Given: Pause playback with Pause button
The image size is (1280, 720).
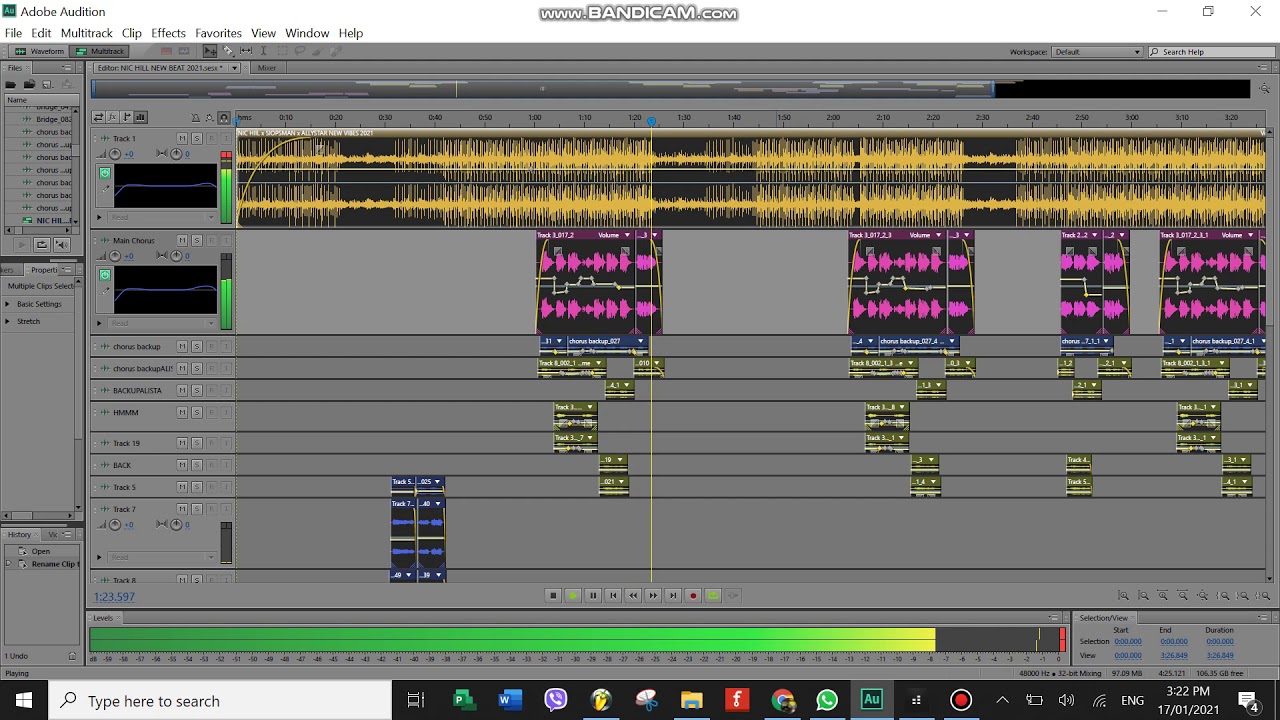Looking at the screenshot, I should click(593, 595).
